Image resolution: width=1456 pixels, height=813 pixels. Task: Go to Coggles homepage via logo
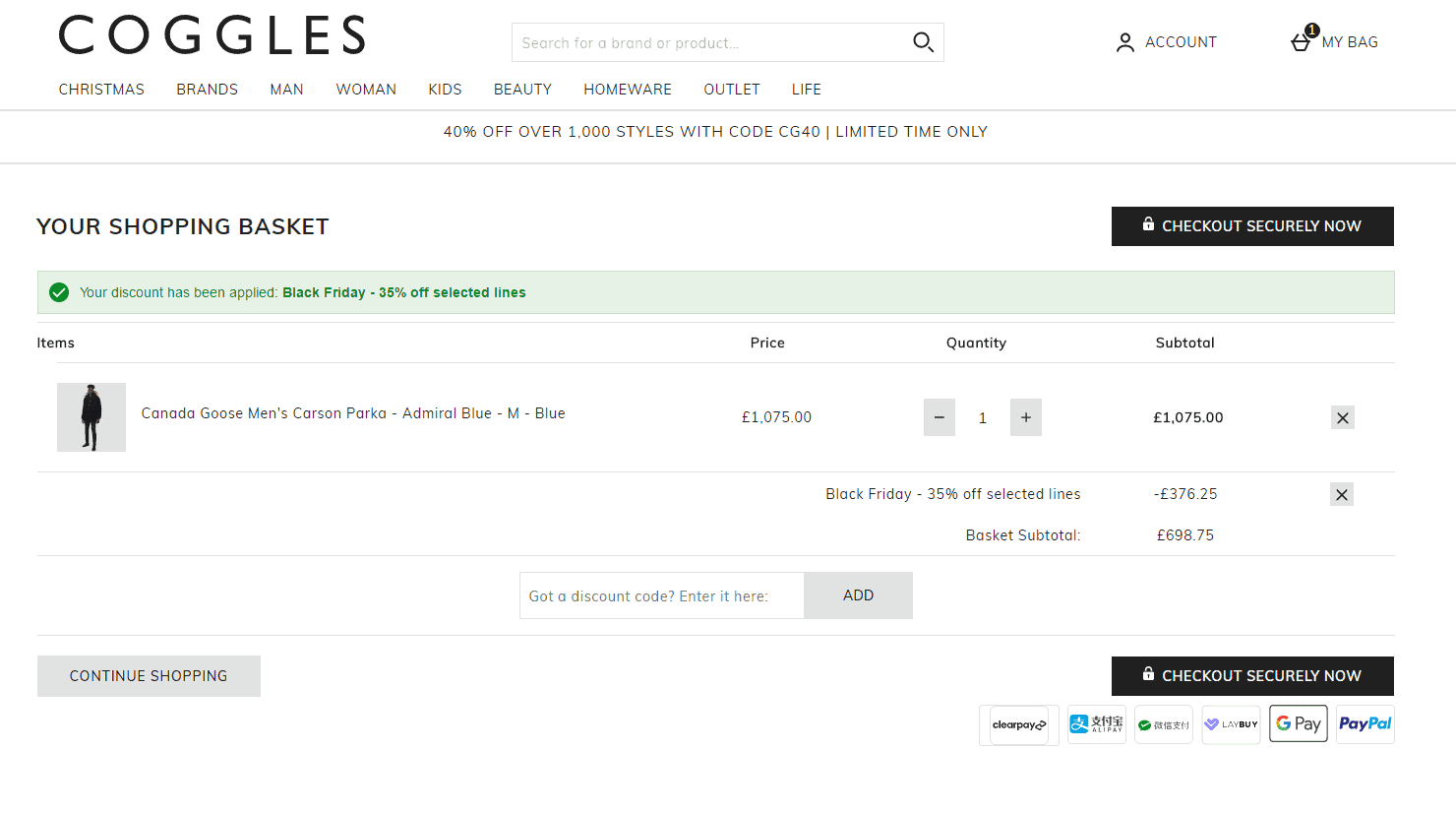(212, 35)
